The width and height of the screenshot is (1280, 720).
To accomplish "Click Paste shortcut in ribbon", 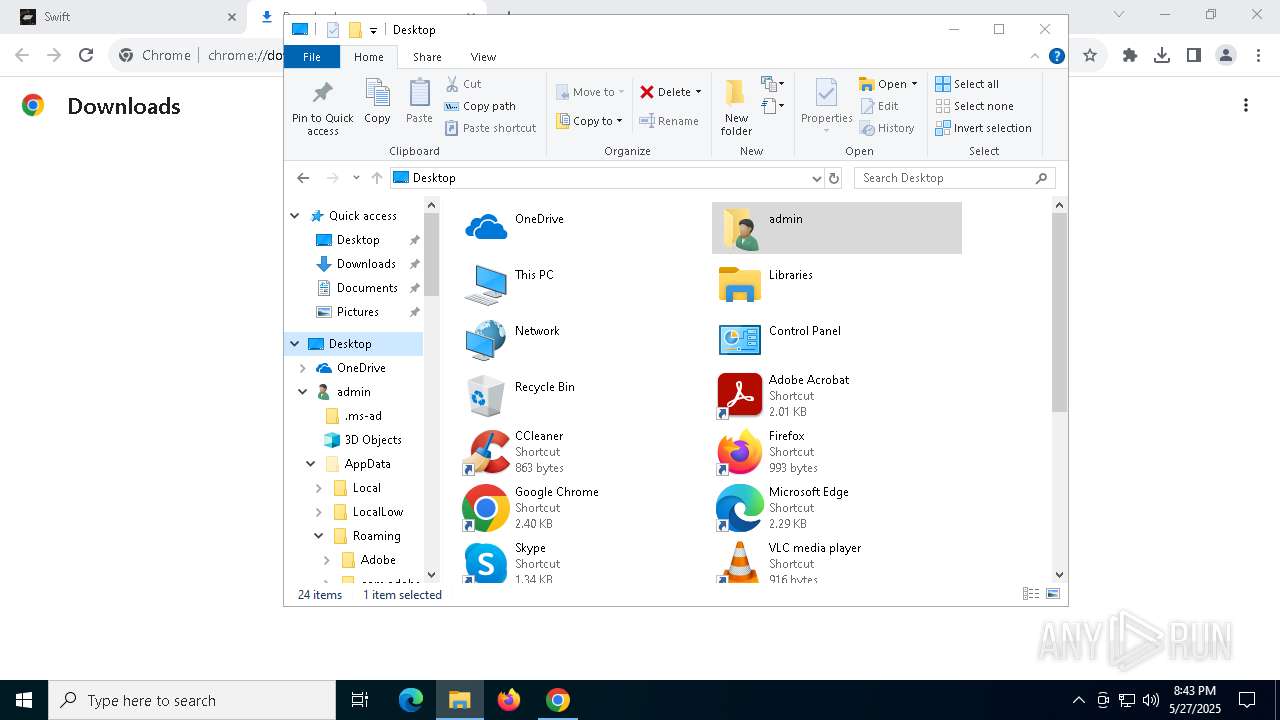I will pos(490,128).
